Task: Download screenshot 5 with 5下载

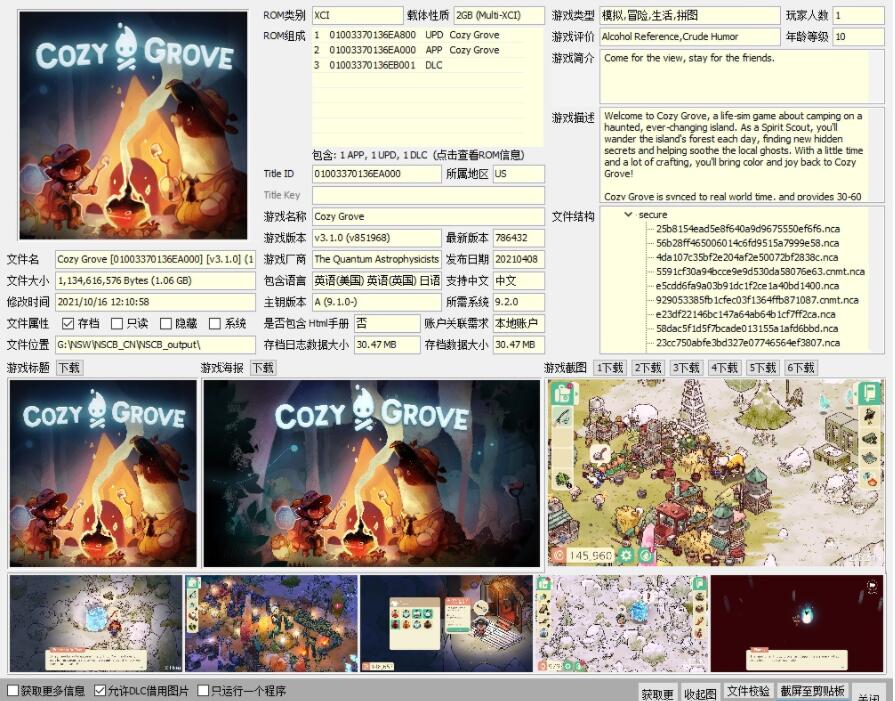Action: (763, 368)
